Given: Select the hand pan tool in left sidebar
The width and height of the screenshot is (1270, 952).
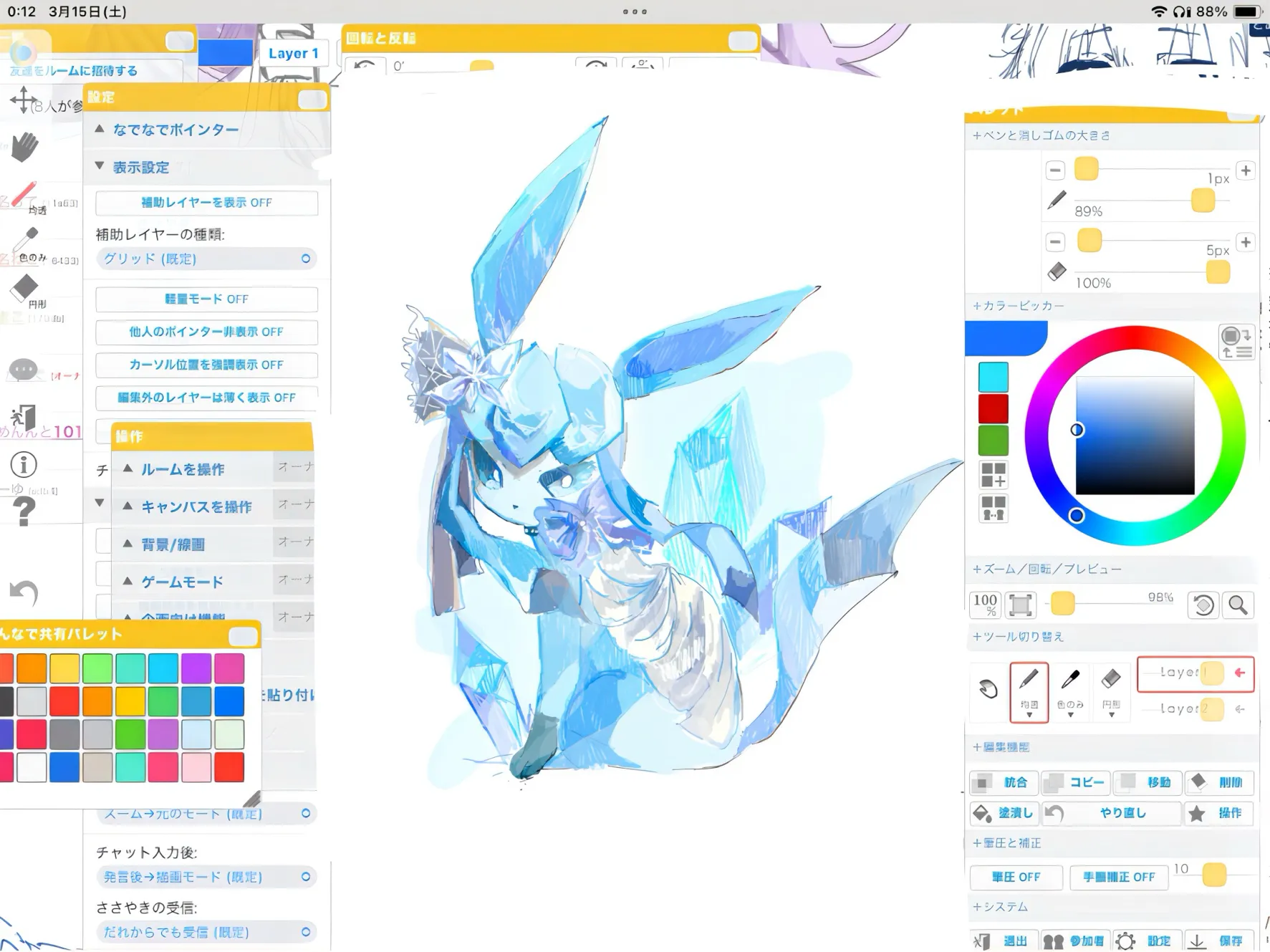Looking at the screenshot, I should pyautogui.click(x=24, y=147).
